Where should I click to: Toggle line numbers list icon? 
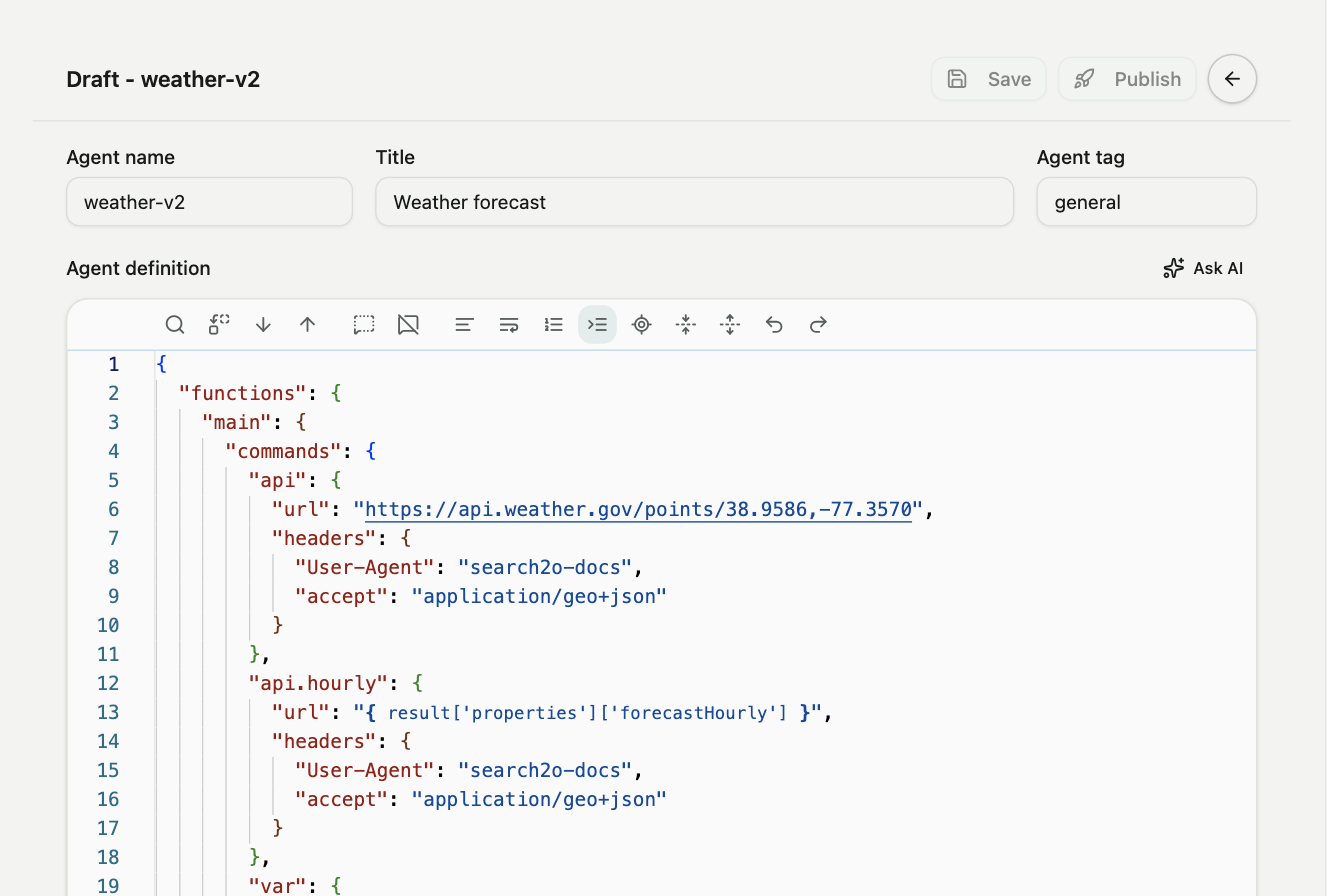coord(553,325)
